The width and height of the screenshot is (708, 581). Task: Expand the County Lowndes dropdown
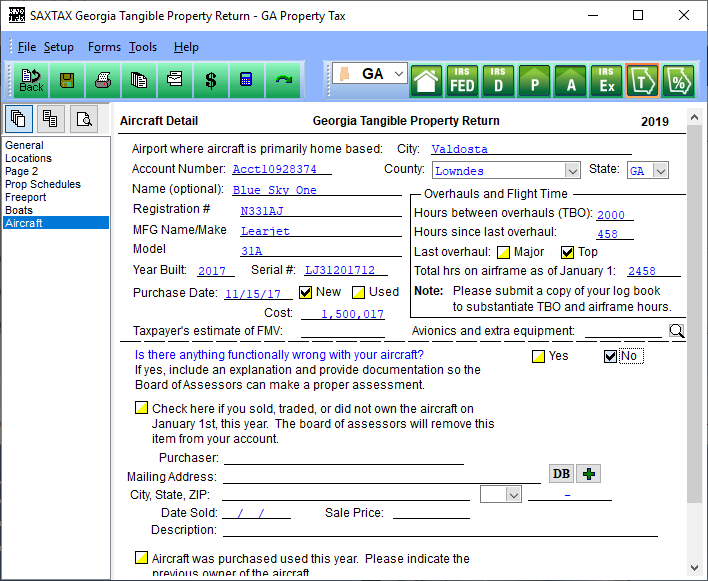pos(573,171)
